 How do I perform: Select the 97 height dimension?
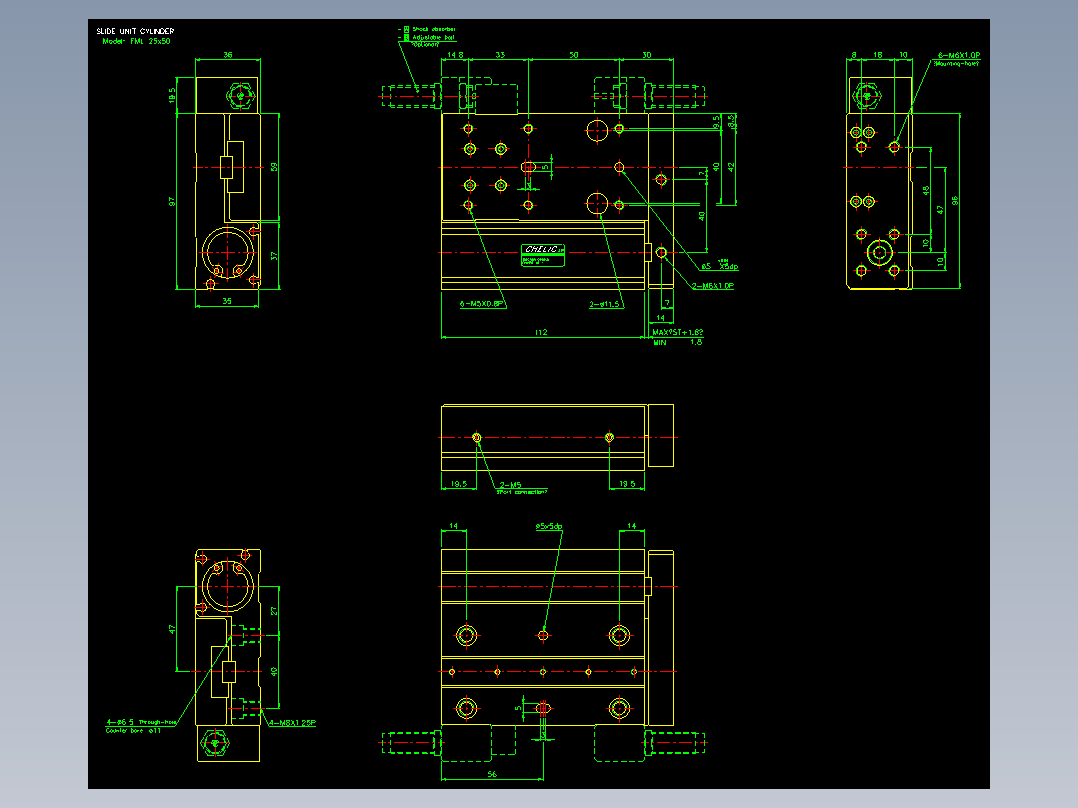[x=172, y=201]
